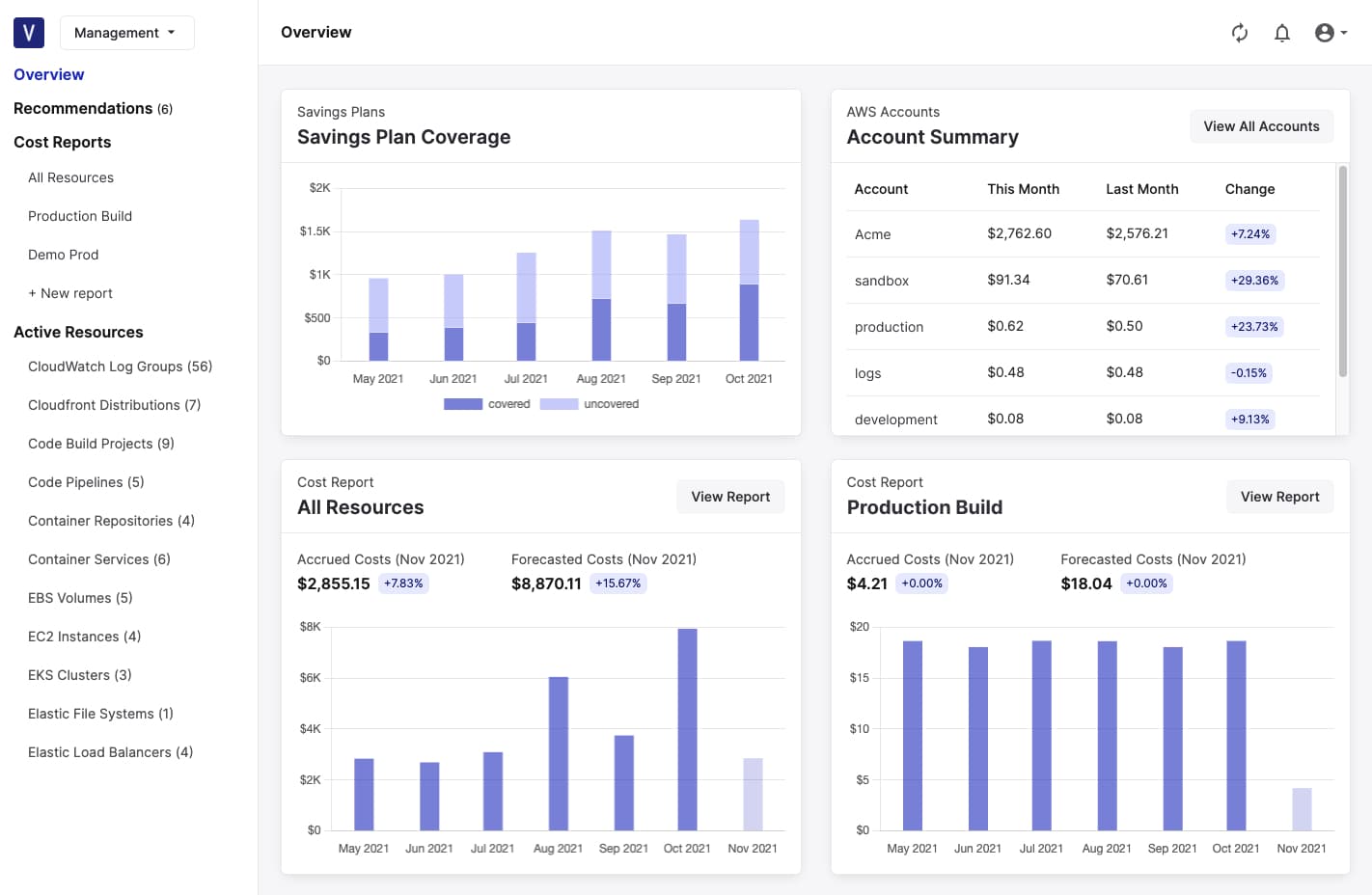Open notifications via the bell icon

tap(1282, 32)
